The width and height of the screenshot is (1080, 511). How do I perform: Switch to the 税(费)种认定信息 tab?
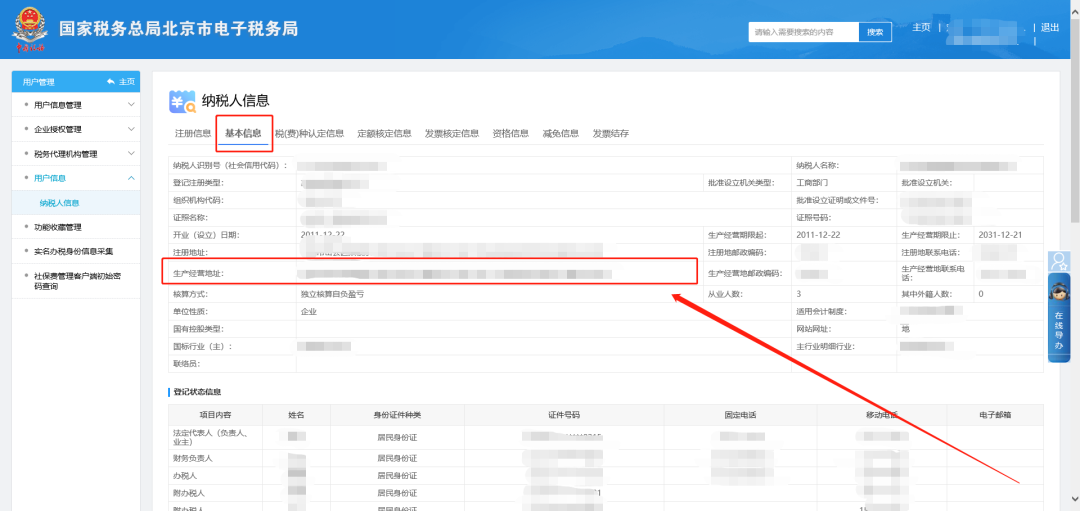(x=309, y=133)
